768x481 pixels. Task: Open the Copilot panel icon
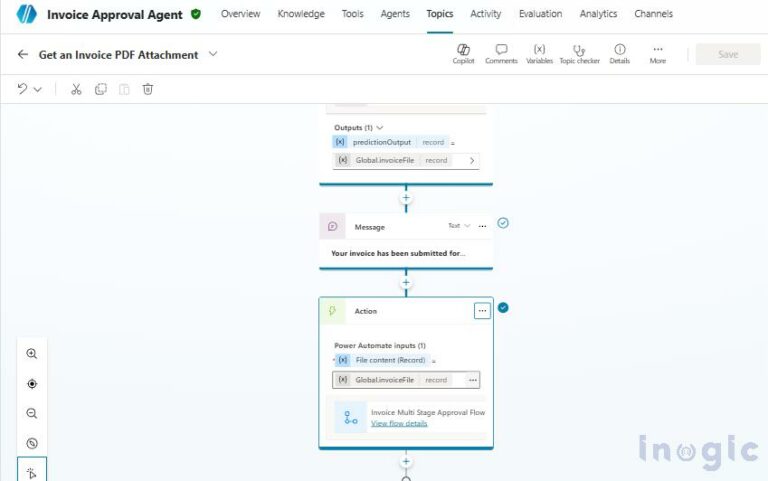point(463,54)
